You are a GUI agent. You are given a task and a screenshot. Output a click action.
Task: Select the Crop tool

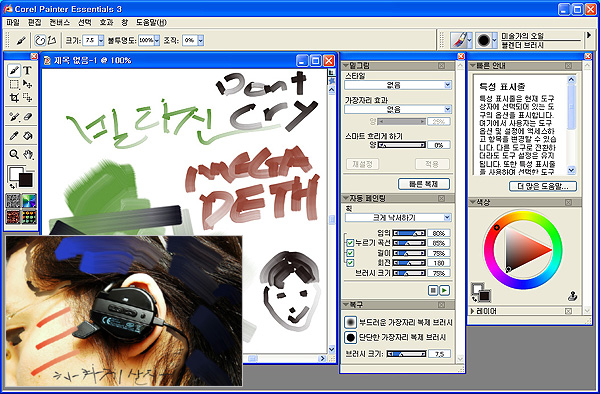(14, 98)
